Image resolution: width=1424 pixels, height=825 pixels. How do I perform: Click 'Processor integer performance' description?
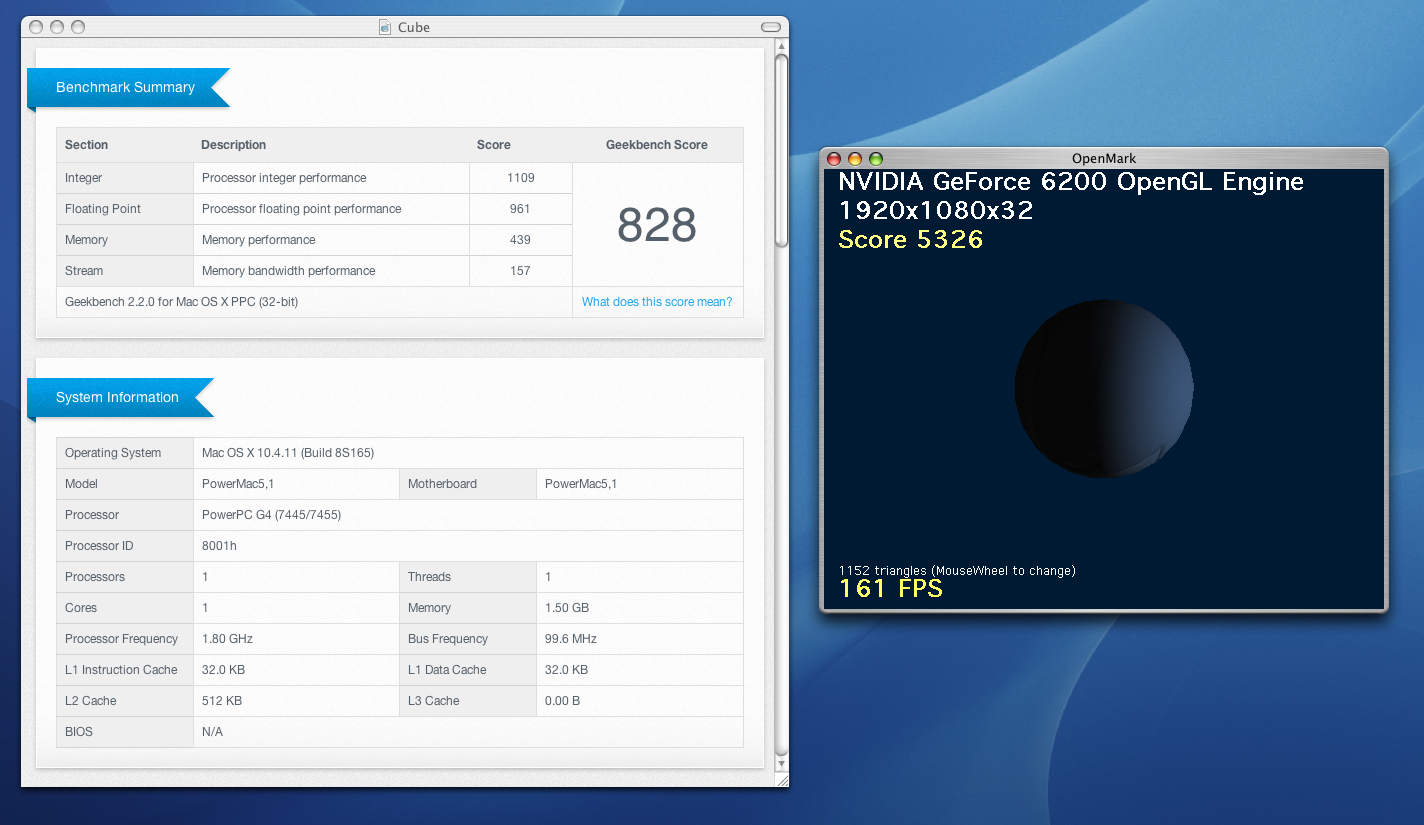[x=284, y=178]
